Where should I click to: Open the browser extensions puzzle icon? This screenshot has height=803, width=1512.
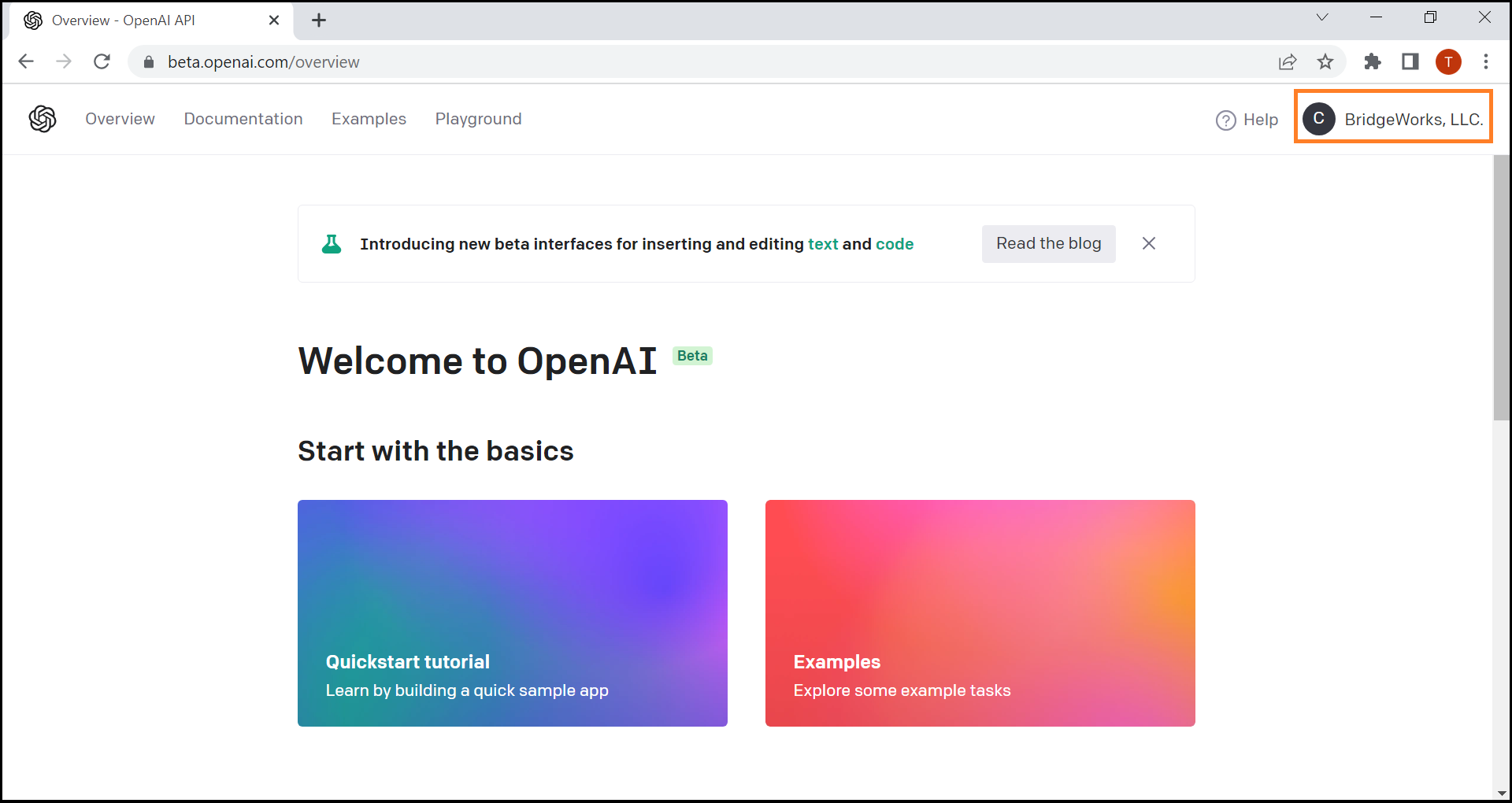coord(1373,61)
